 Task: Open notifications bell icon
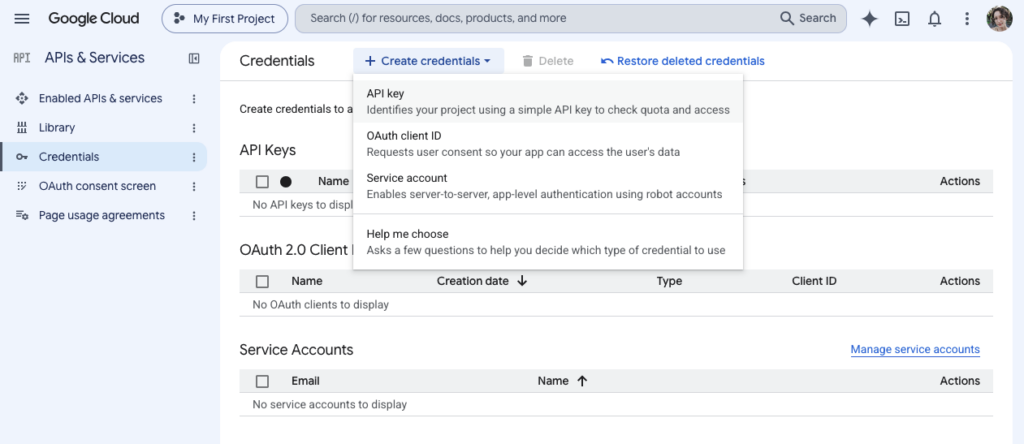[935, 19]
